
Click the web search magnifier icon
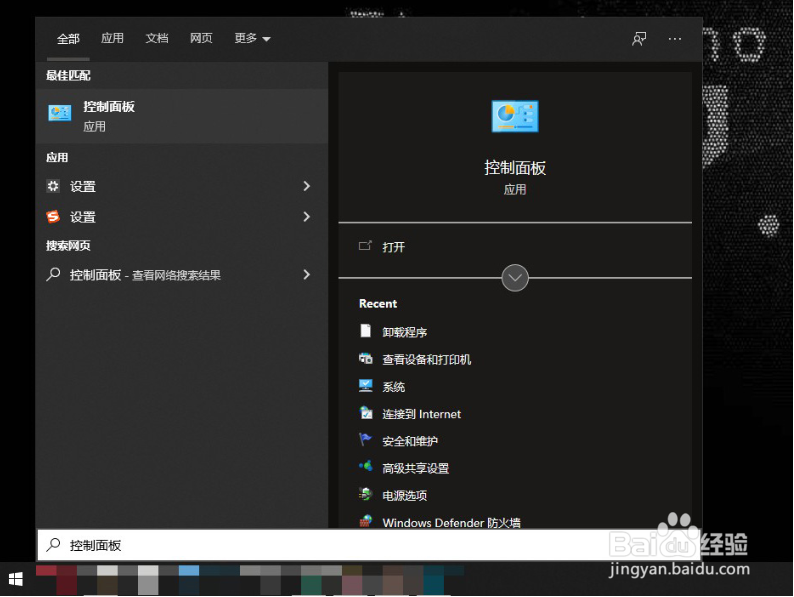[x=53, y=274]
